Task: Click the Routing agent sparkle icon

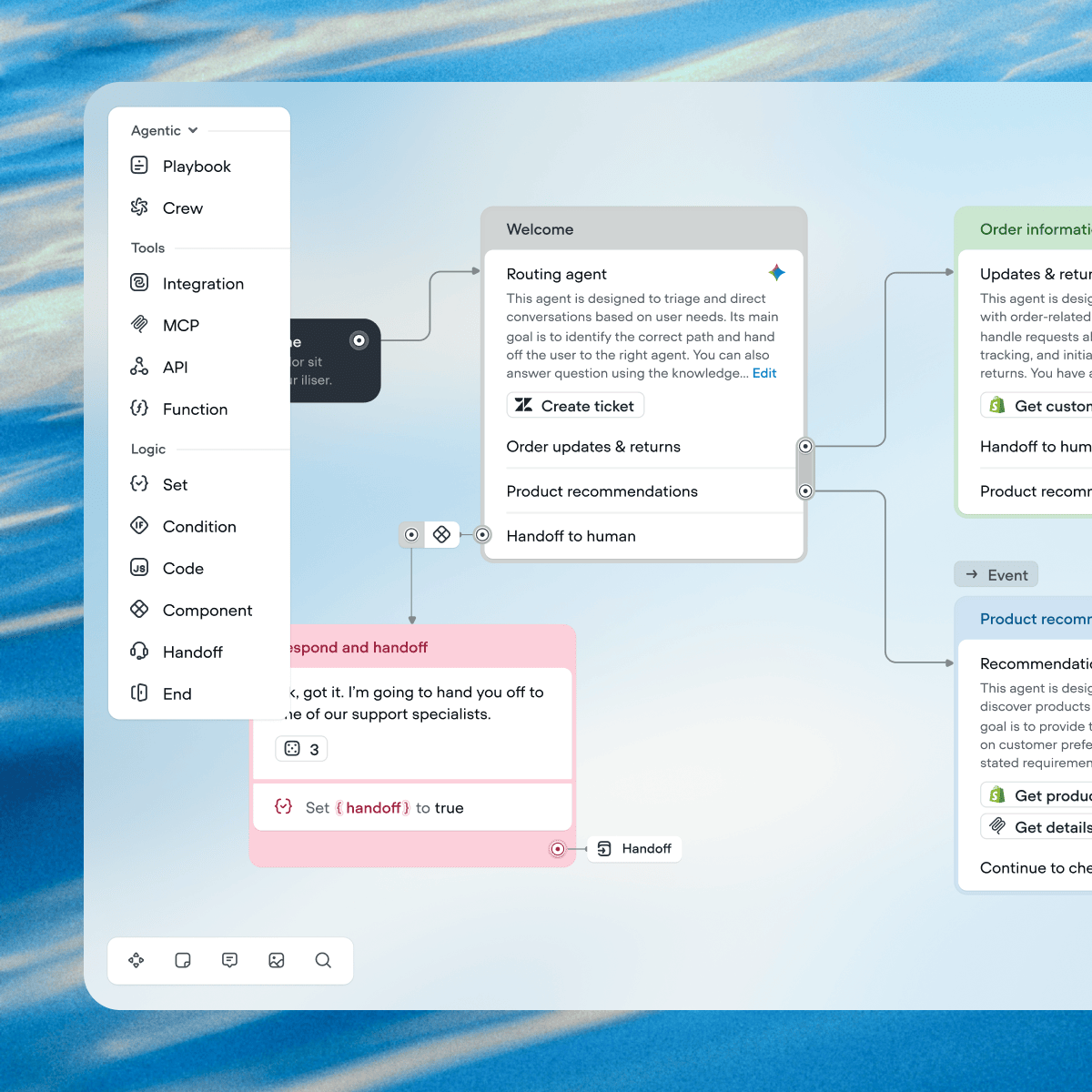Action: pos(777,272)
